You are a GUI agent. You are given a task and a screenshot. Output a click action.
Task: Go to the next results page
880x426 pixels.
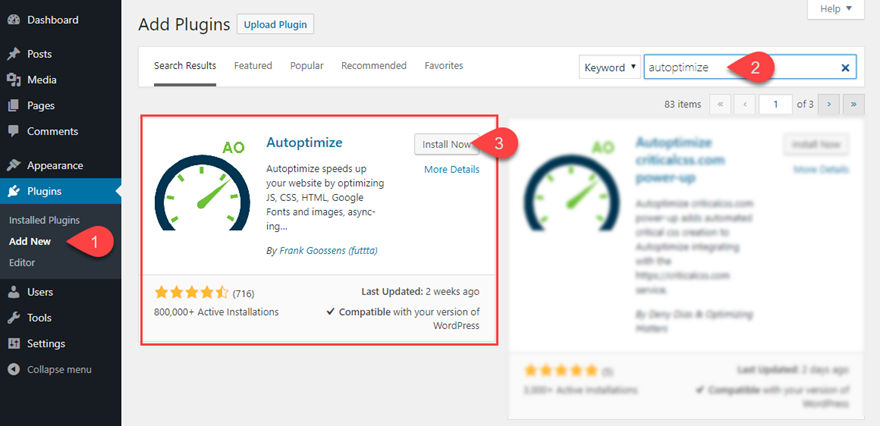[x=828, y=104]
